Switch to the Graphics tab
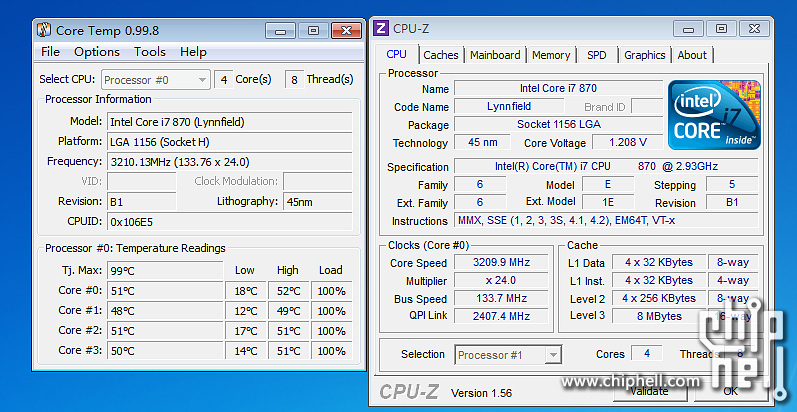Image resolution: width=797 pixels, height=412 pixels. click(645, 55)
